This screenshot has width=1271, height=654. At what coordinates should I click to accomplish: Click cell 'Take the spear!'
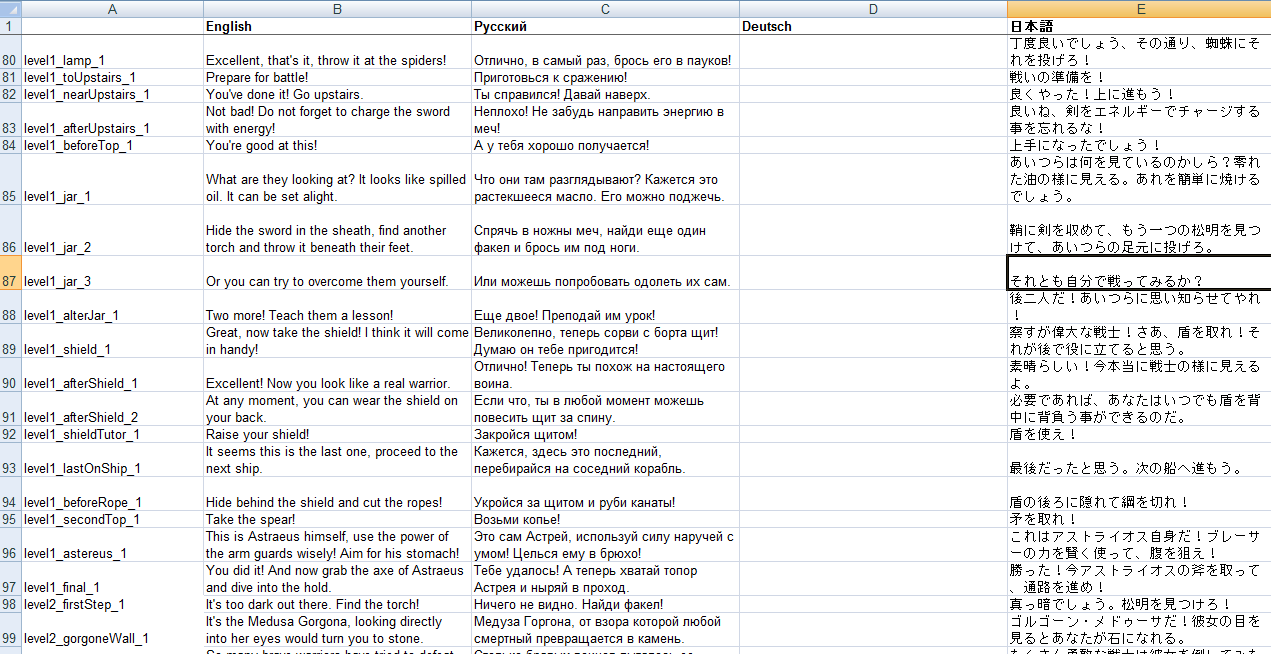pyautogui.click(x=337, y=519)
